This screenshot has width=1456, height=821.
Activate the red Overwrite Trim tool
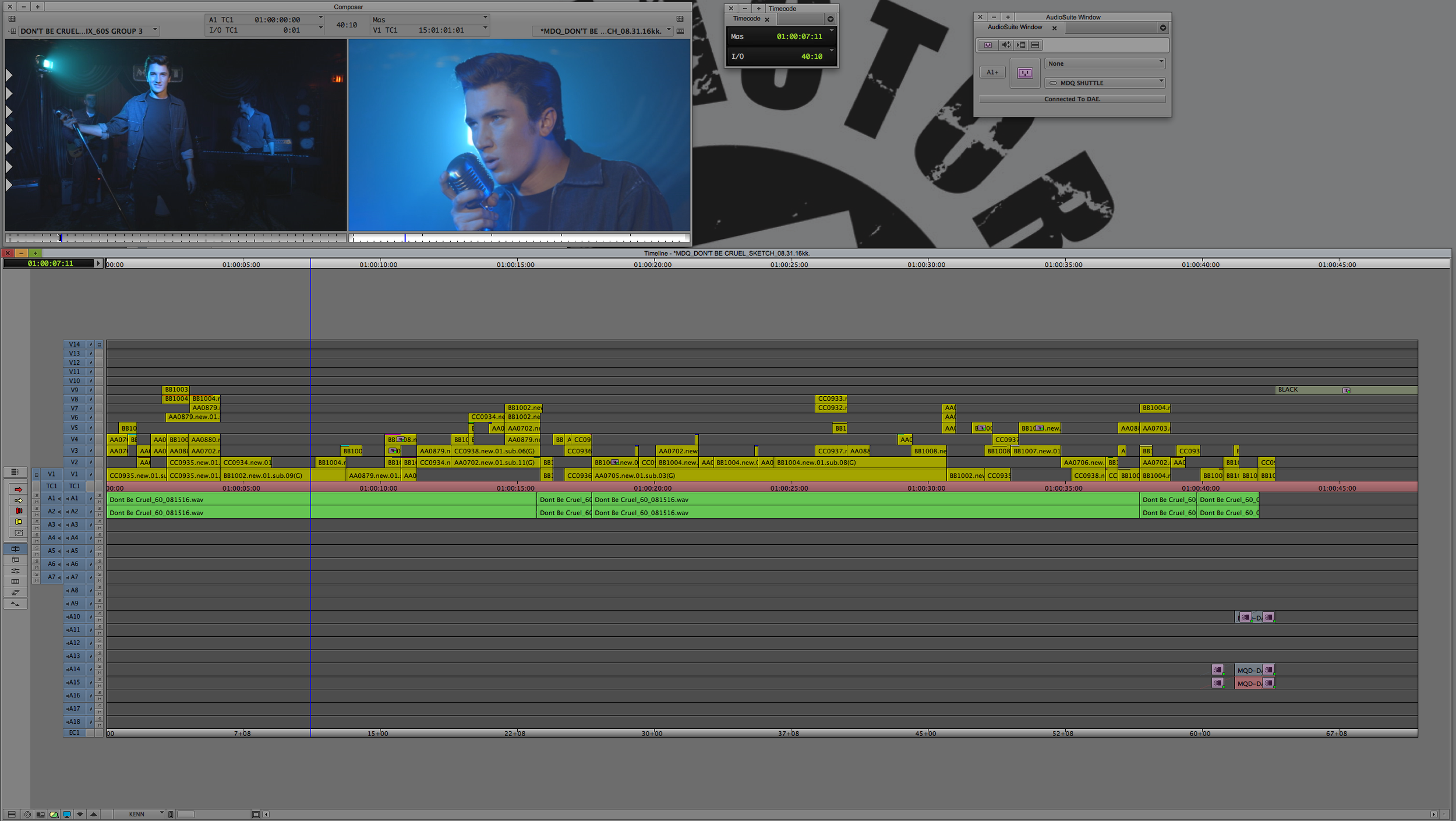(18, 511)
